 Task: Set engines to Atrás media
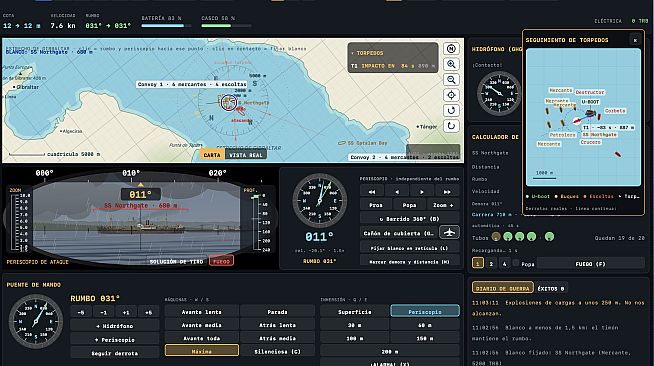[x=277, y=338]
